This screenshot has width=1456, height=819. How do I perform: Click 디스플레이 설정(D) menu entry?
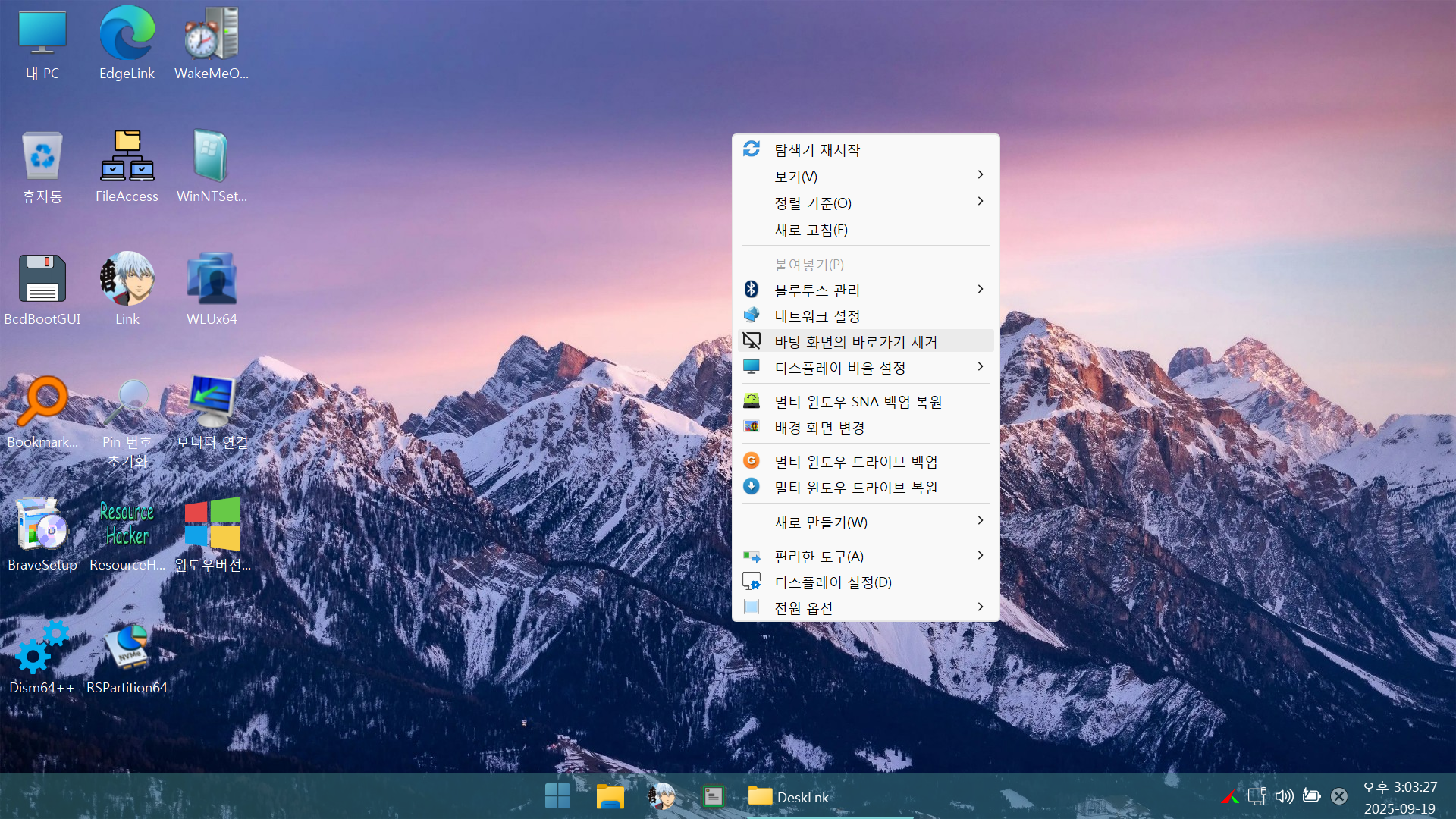[x=833, y=582]
